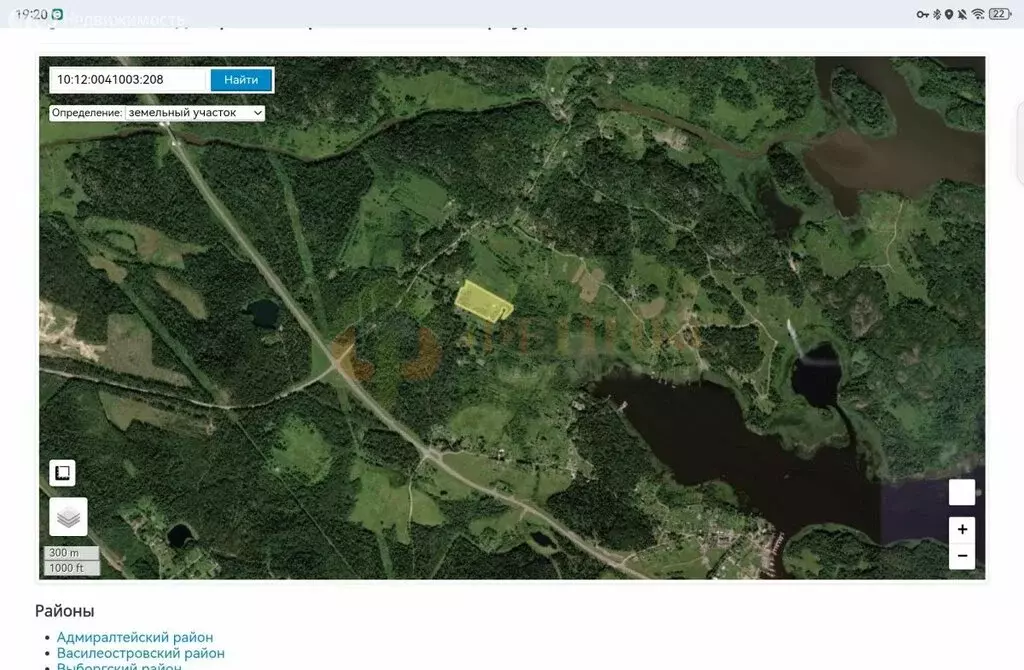Tap the battery indicator in status bar
1024x670 pixels.
(999, 14)
